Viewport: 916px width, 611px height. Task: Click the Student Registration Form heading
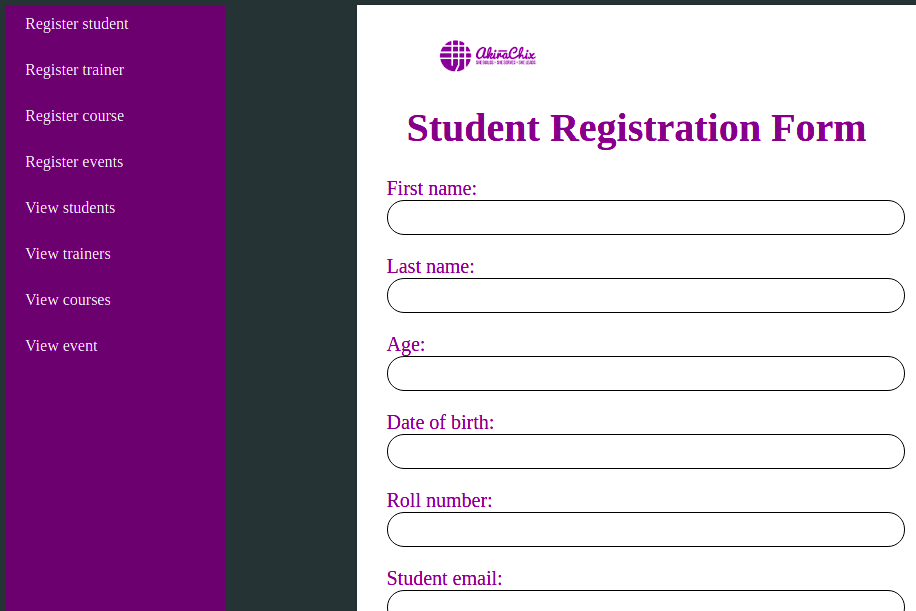pyautogui.click(x=636, y=129)
